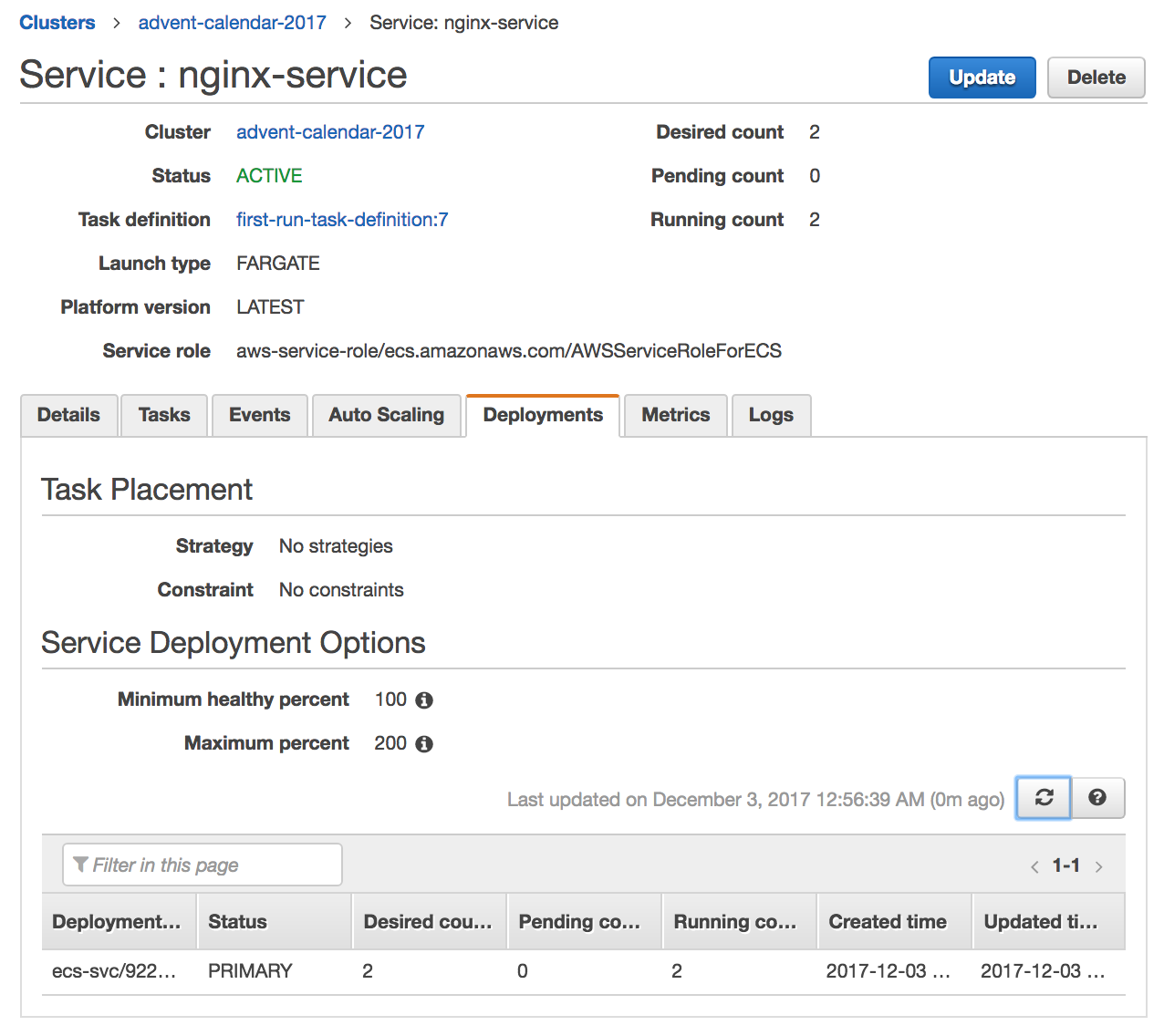The width and height of the screenshot is (1164, 1036).
Task: Switch to the Logs tab
Action: coord(771,415)
